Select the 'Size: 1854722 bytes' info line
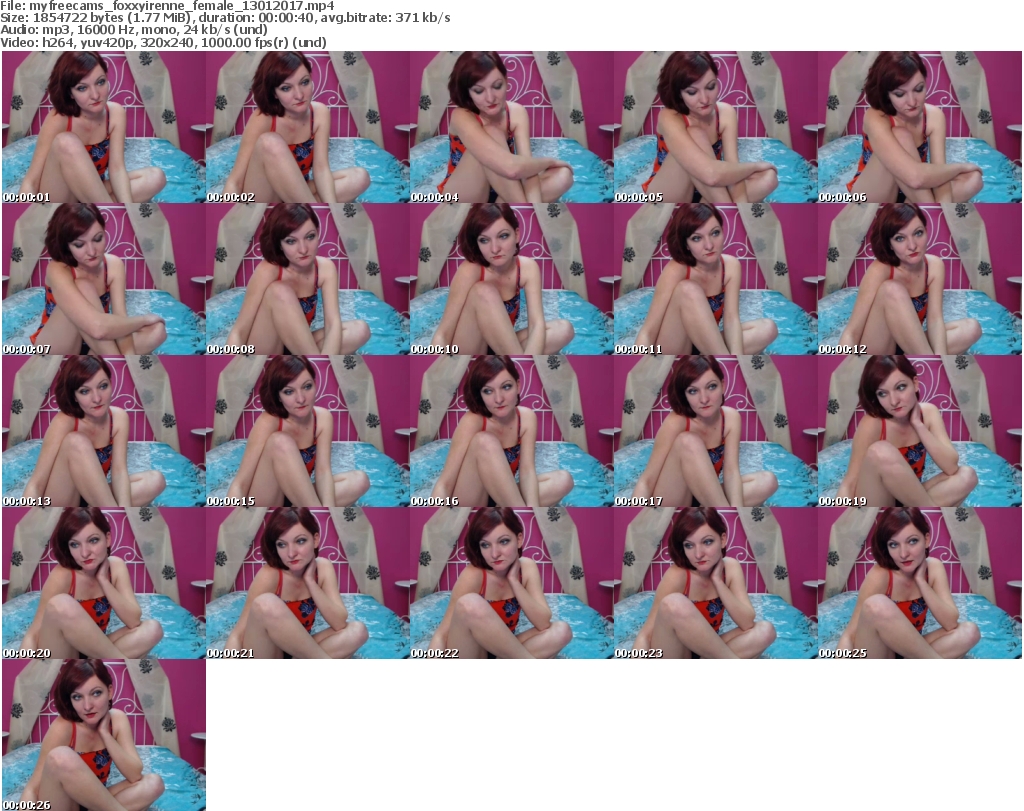The image size is (1024, 811). coord(225,18)
